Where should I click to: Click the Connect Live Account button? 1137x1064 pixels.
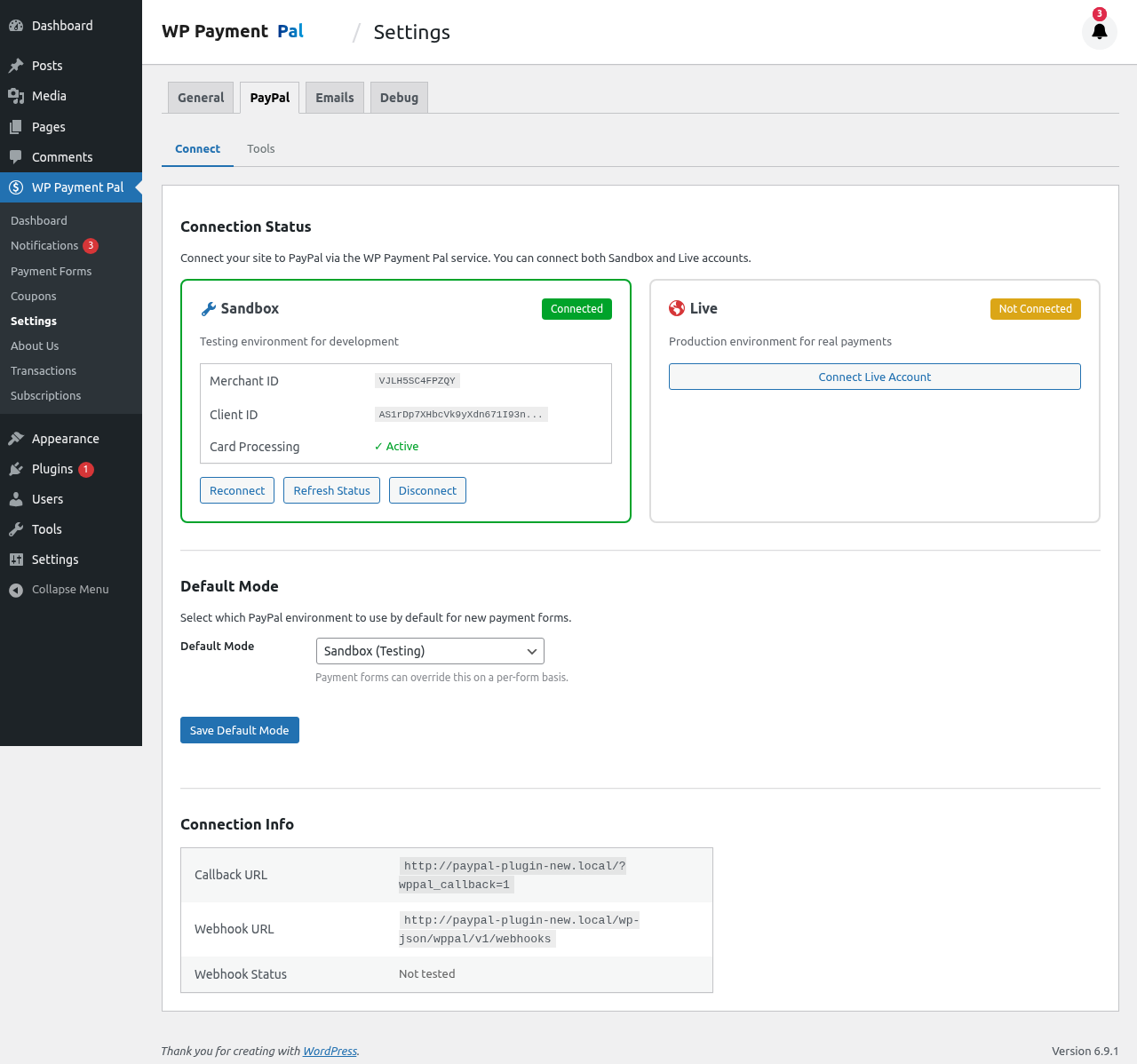874,377
